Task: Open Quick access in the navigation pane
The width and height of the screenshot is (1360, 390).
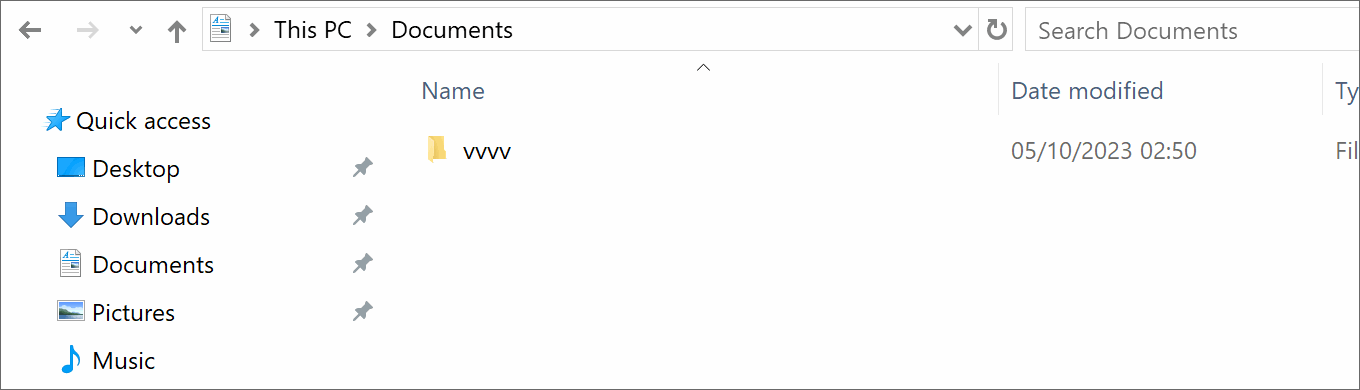Action: 143,121
